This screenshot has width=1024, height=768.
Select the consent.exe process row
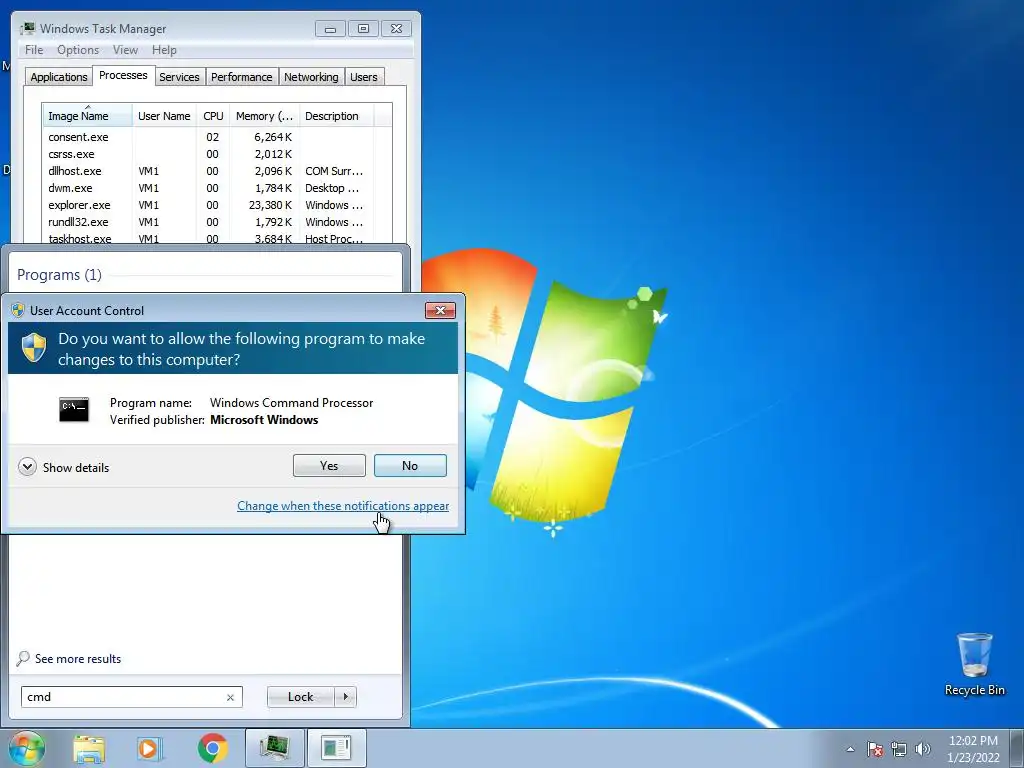pos(217,137)
